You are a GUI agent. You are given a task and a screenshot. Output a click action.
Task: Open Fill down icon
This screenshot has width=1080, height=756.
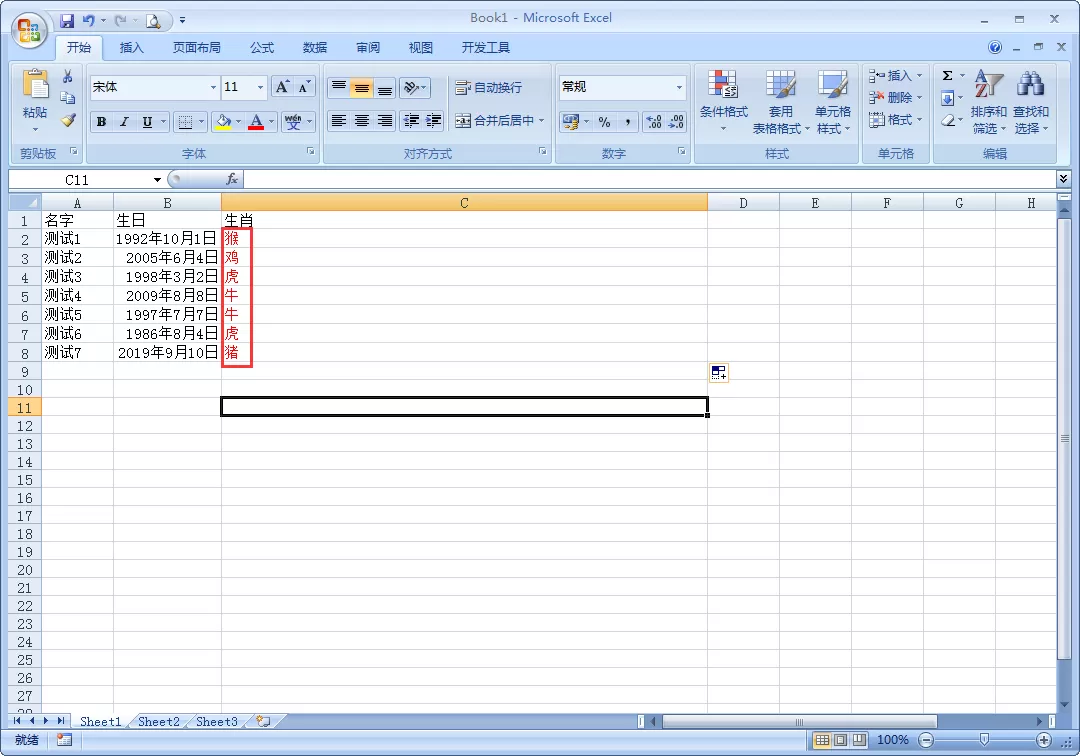pyautogui.click(x=948, y=98)
